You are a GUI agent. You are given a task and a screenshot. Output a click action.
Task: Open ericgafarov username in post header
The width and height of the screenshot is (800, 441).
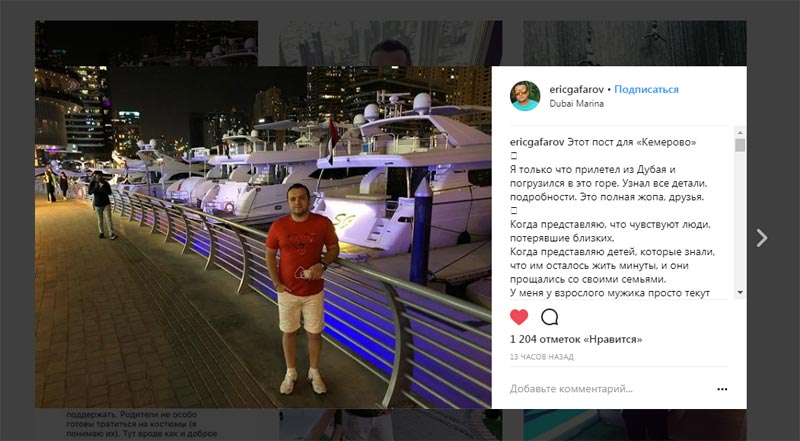(x=577, y=89)
